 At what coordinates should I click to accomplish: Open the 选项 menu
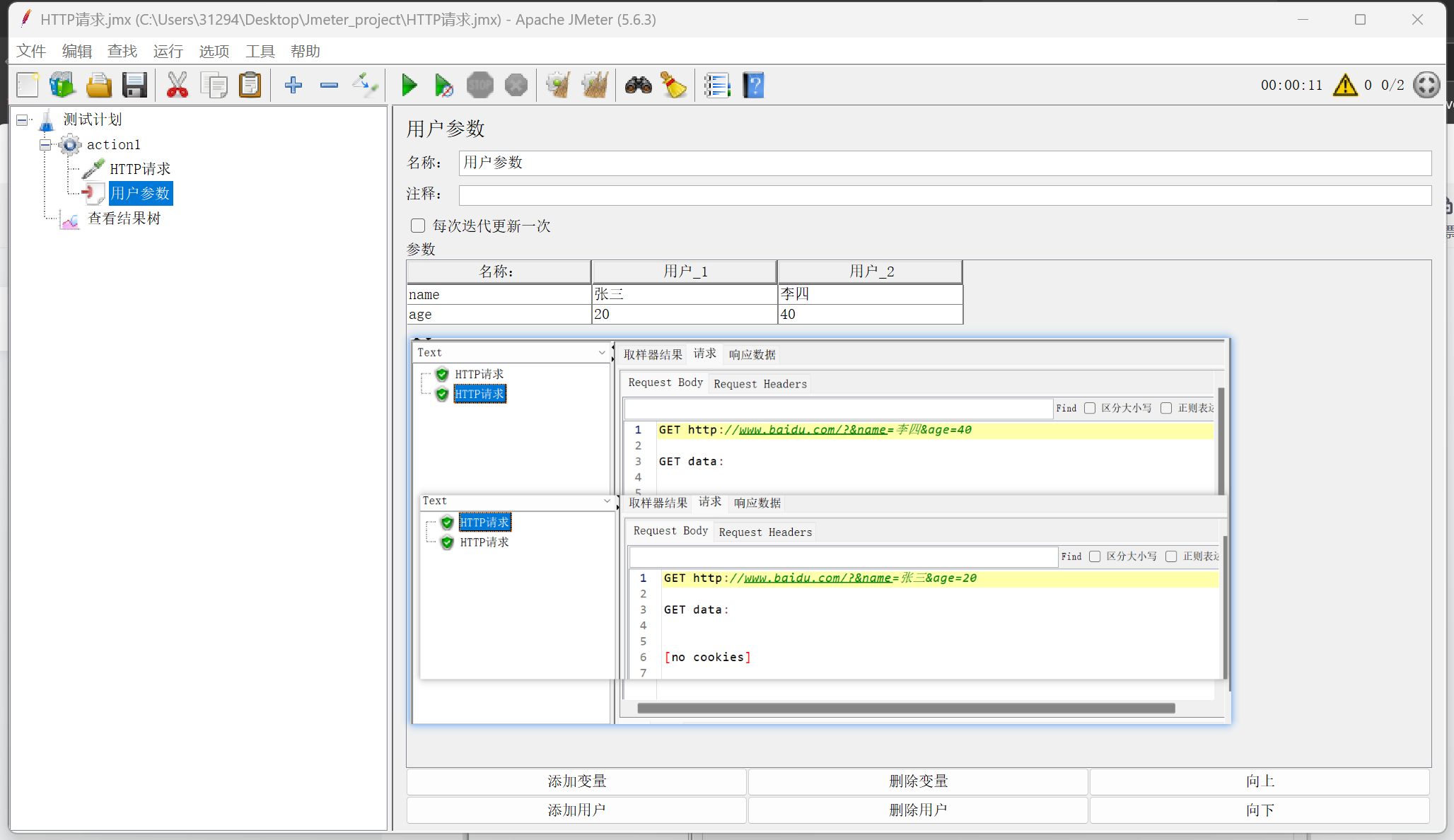214,51
